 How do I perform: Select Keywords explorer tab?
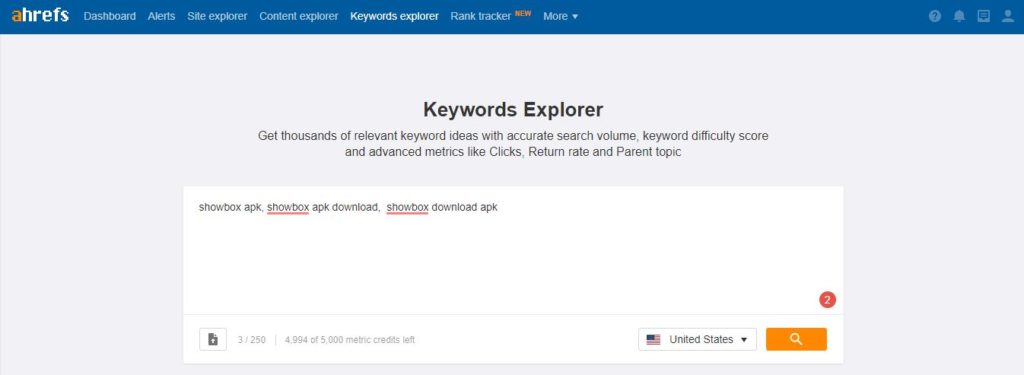(394, 16)
